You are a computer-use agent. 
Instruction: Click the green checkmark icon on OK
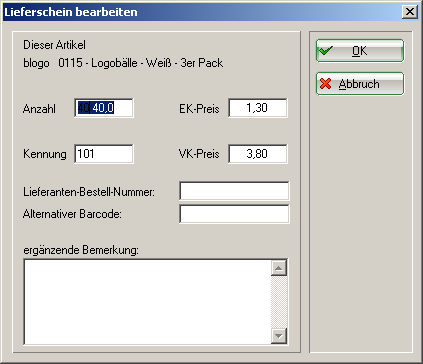pos(325,51)
